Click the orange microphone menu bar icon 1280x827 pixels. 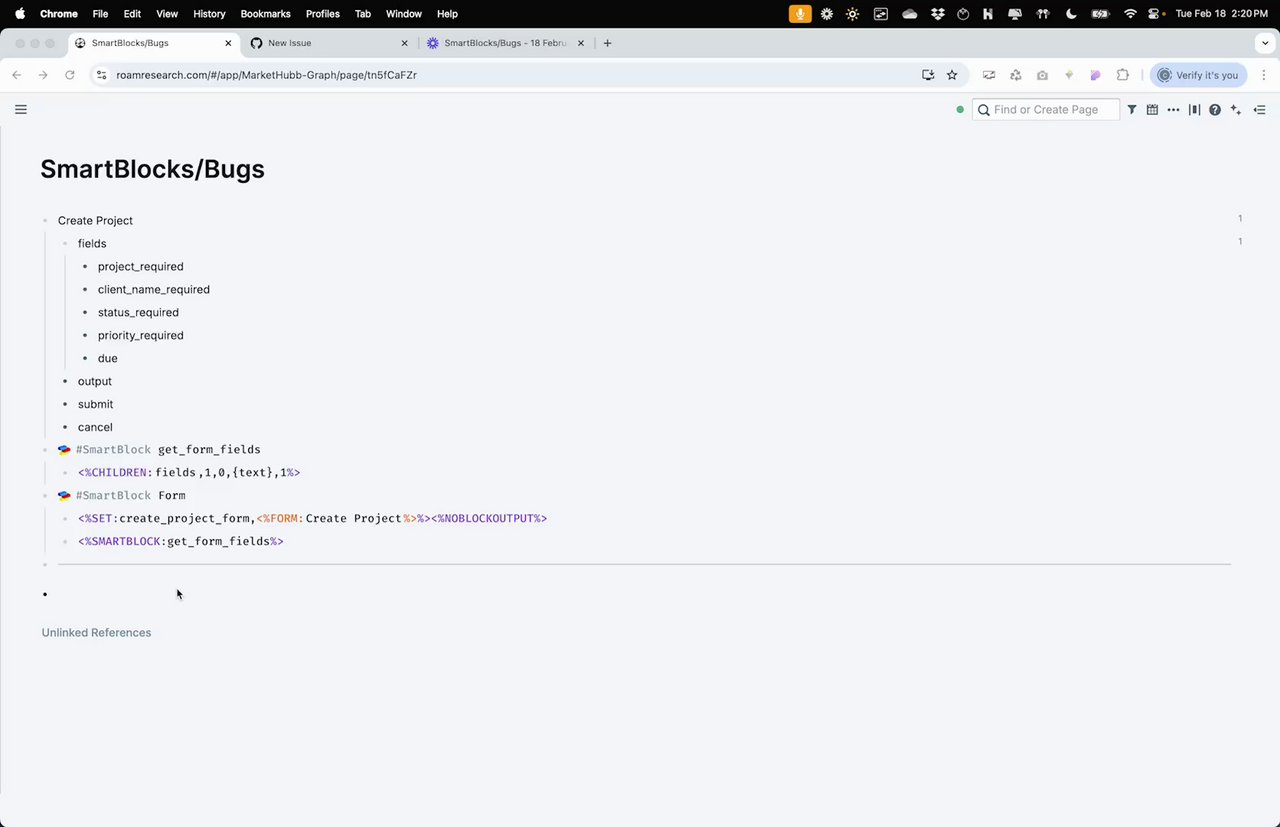[800, 14]
